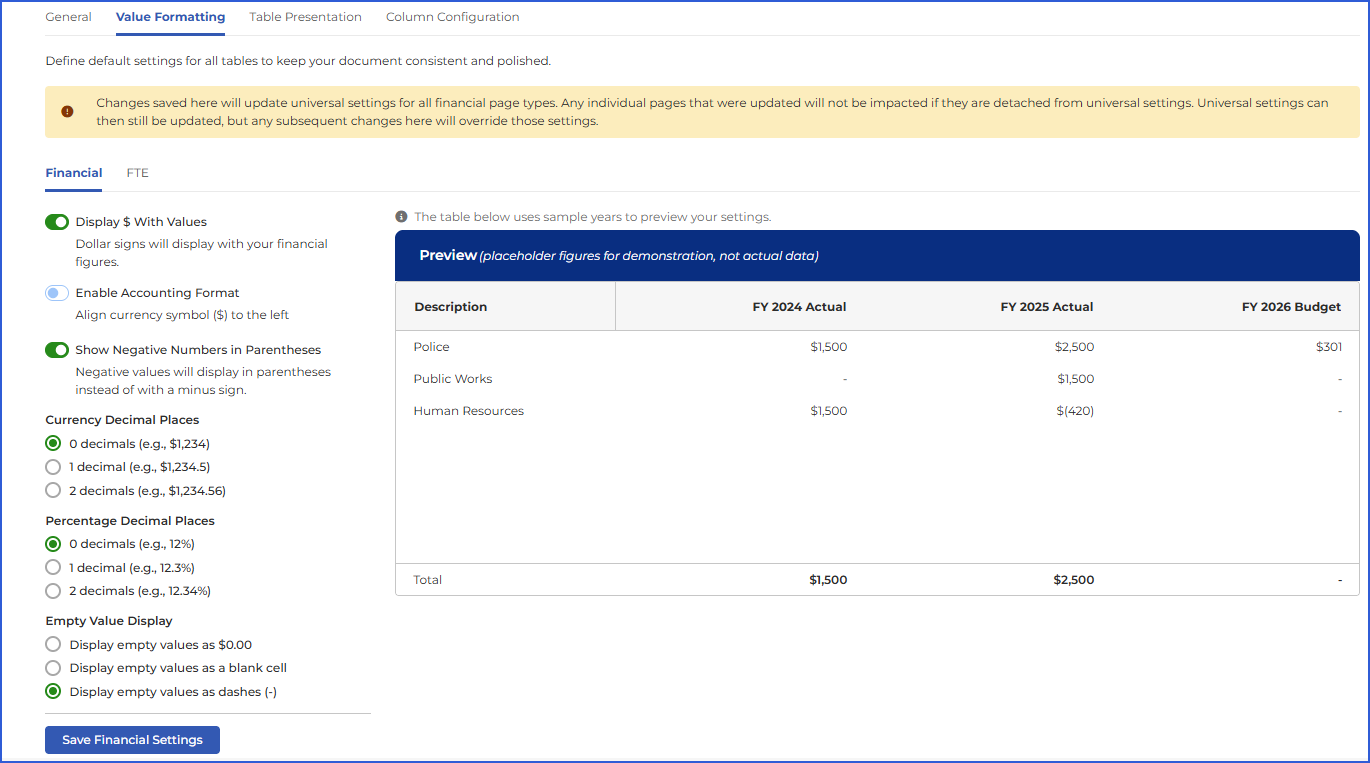Select Display empty values as blank cell
This screenshot has height=763, width=1370.
point(53,668)
